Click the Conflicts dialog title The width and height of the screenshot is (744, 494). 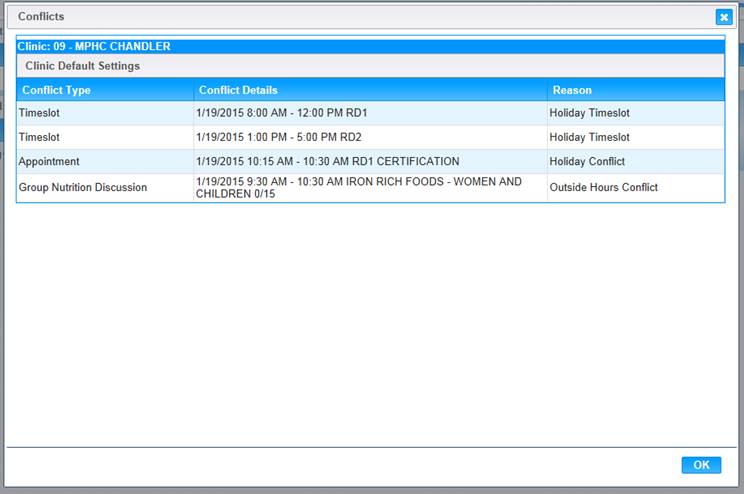point(41,16)
